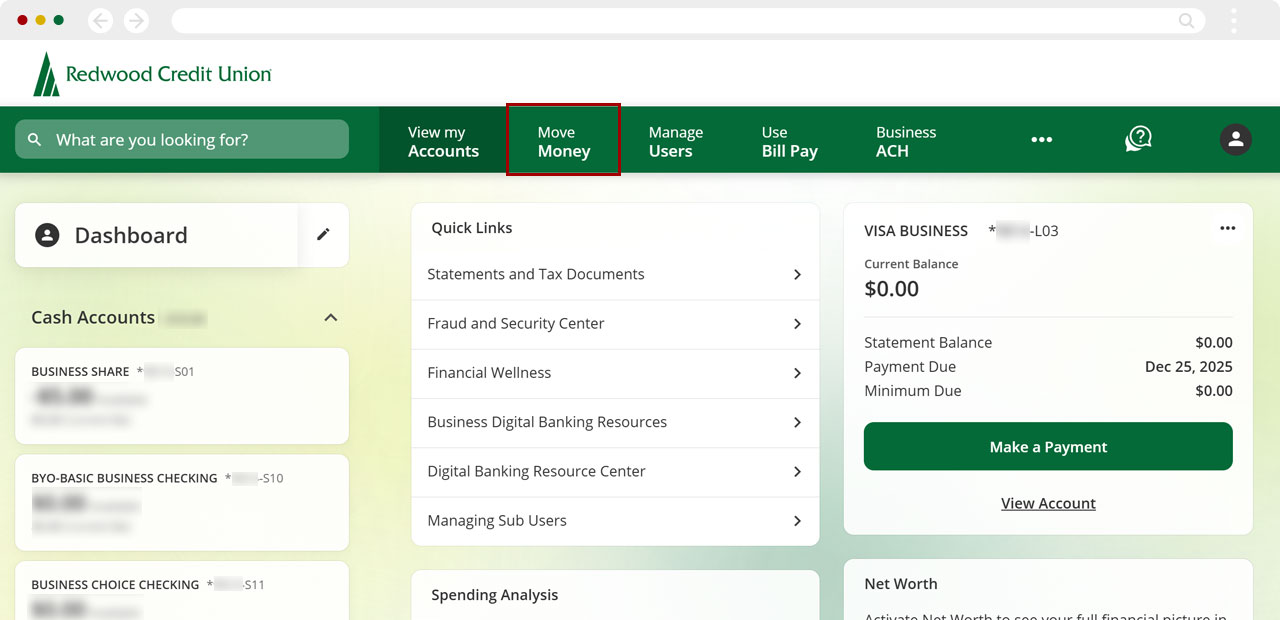Click the Dashboard heading text
This screenshot has height=620, width=1280.
pyautogui.click(x=131, y=235)
